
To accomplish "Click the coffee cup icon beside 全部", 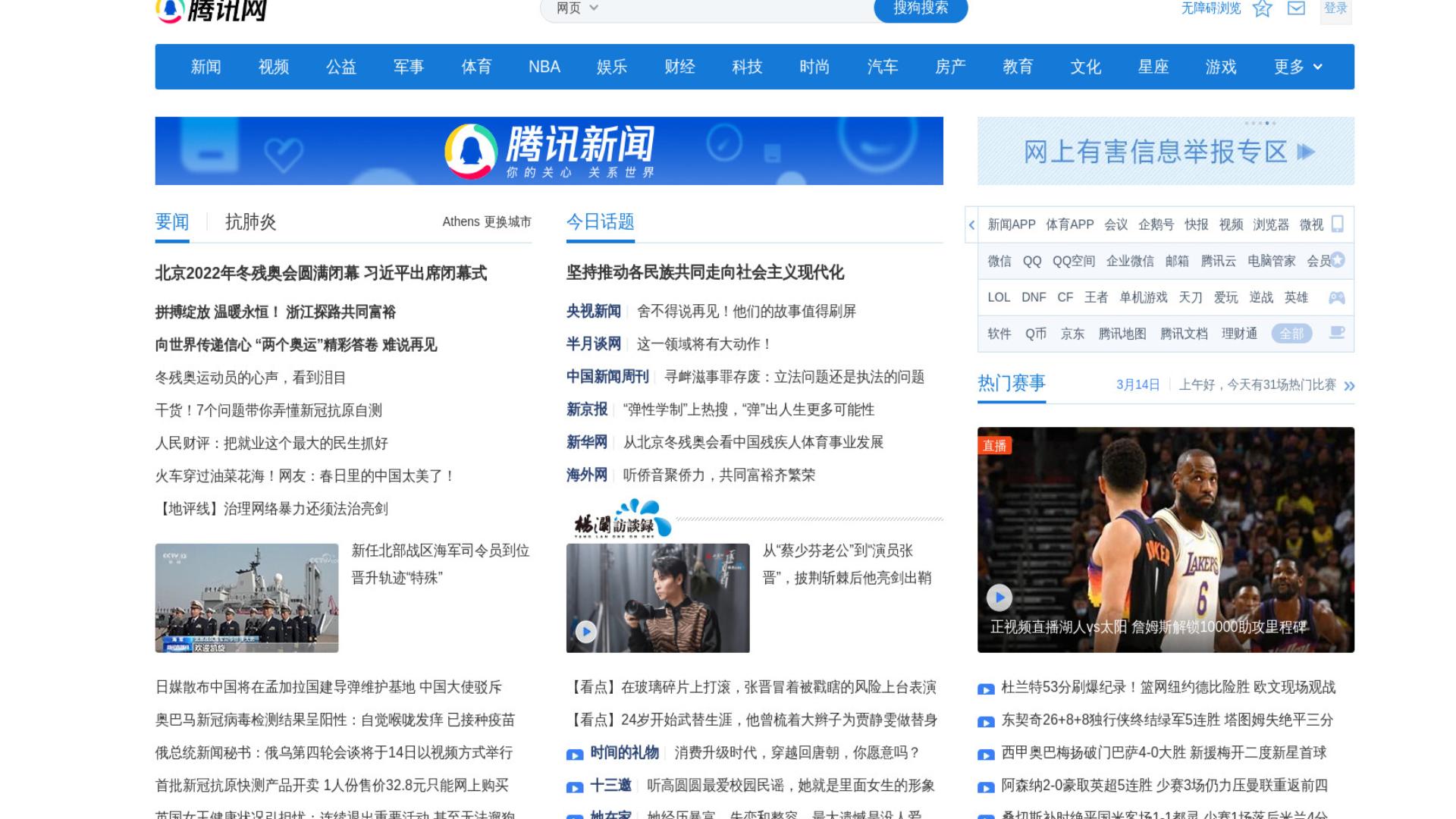I will coord(1337,333).
